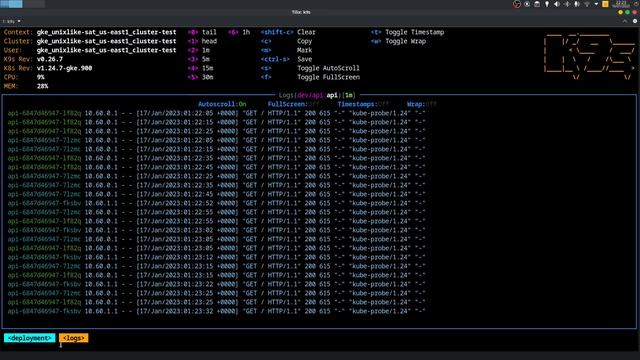Click the CPU 9% value
Image resolution: width=640 pixels, height=360 pixels.
(40, 77)
